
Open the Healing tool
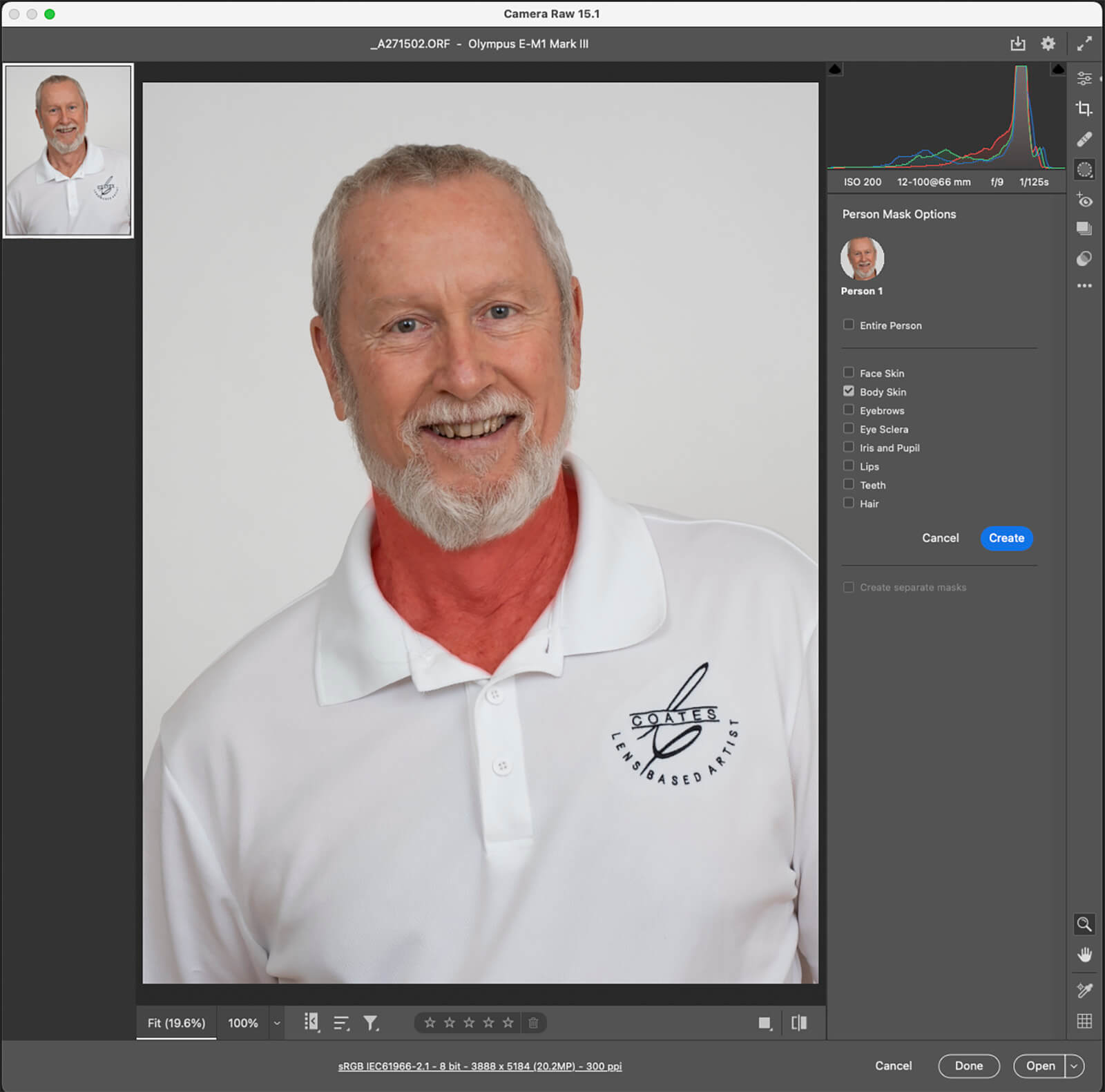(1084, 140)
